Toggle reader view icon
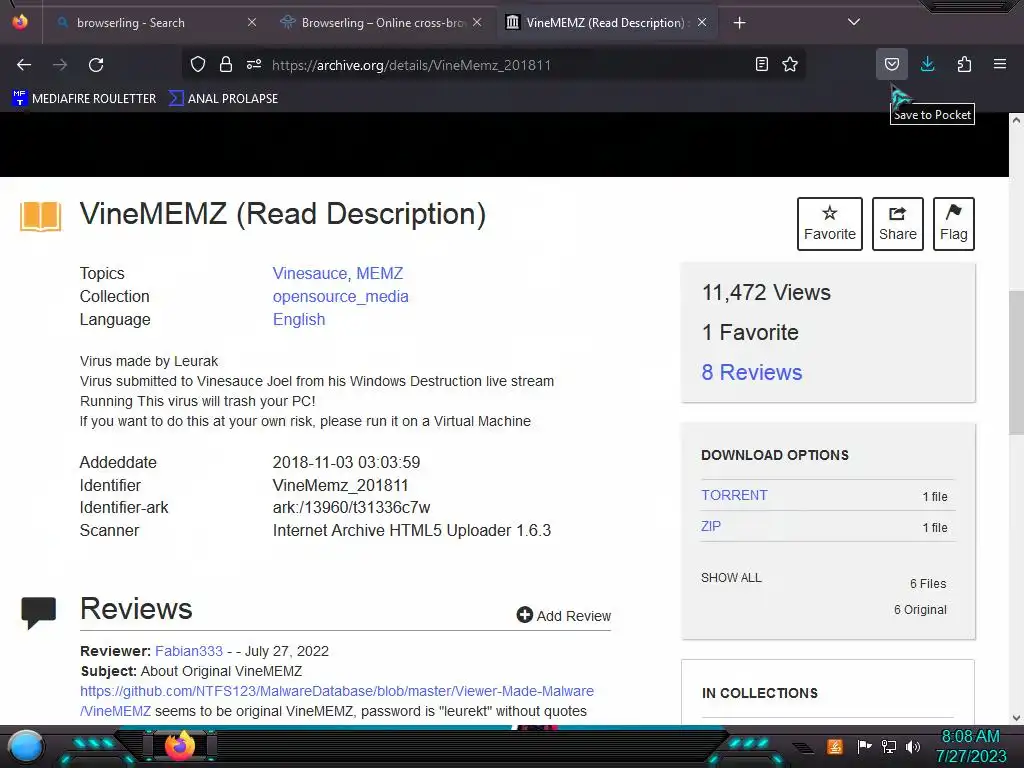Image resolution: width=1024 pixels, height=768 pixels. tap(761, 64)
